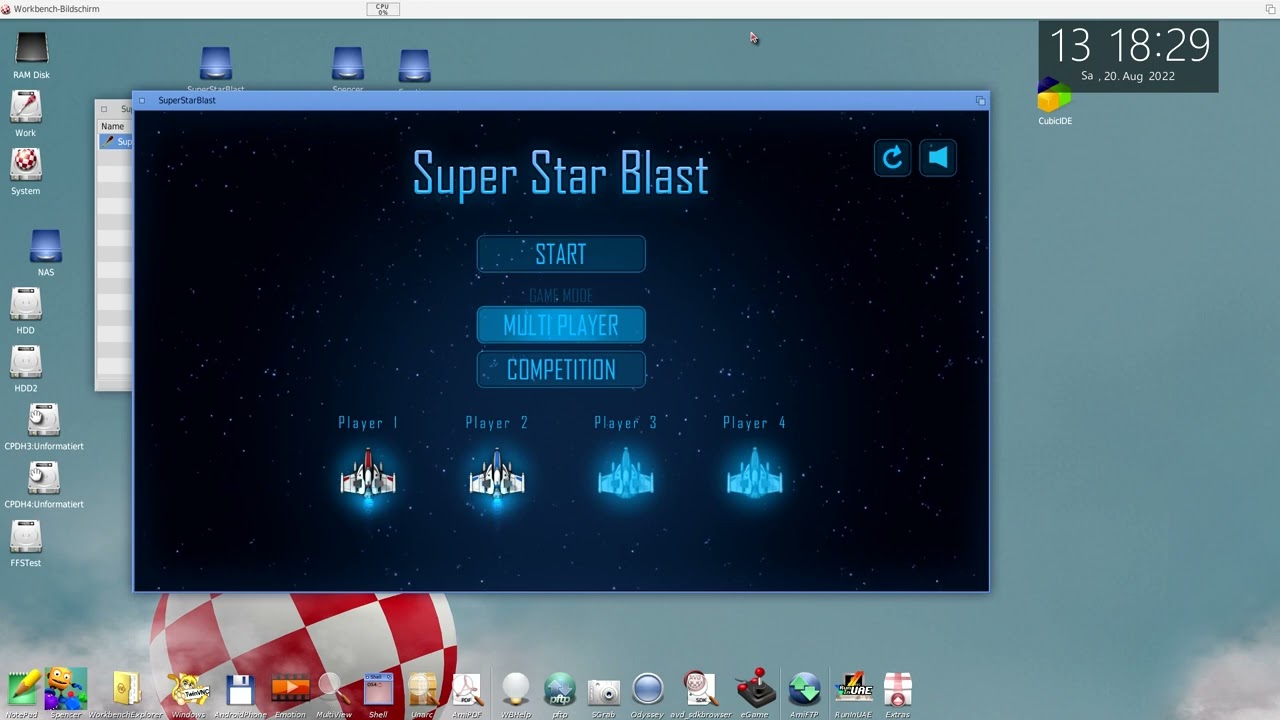The width and height of the screenshot is (1280, 720).
Task: Launch TwinVNC Windows from the dock
Action: point(188,692)
